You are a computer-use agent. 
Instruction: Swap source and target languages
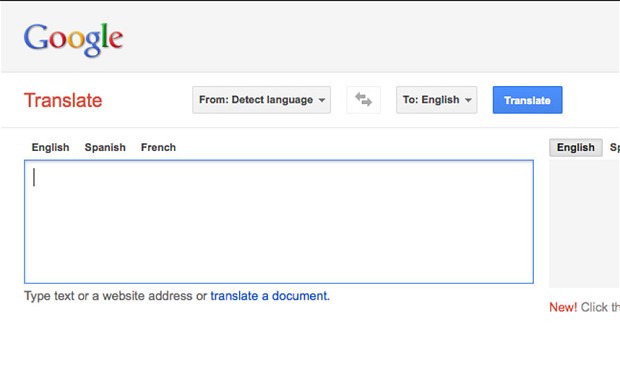(363, 100)
